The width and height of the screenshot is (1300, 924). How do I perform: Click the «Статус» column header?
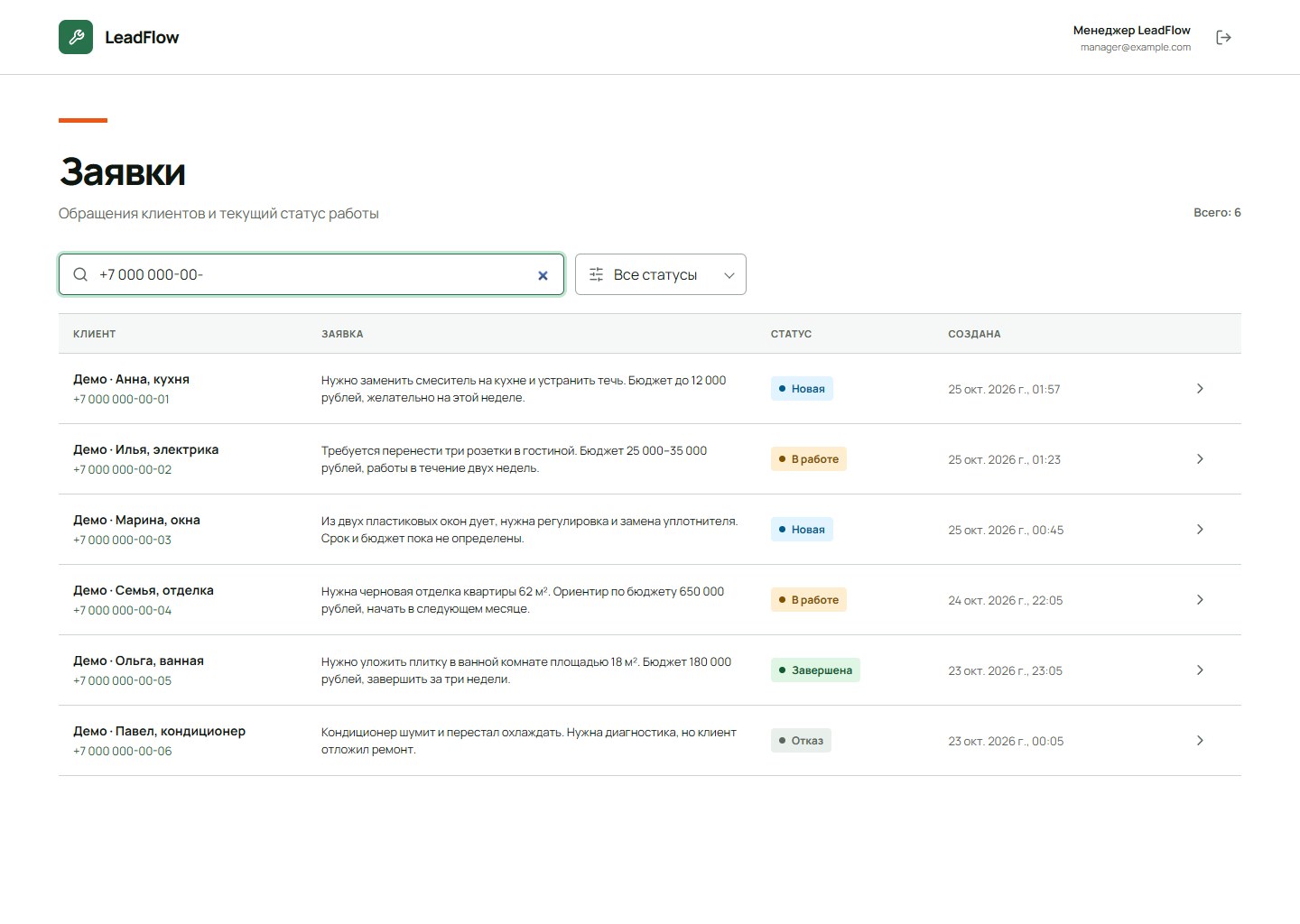tap(791, 334)
